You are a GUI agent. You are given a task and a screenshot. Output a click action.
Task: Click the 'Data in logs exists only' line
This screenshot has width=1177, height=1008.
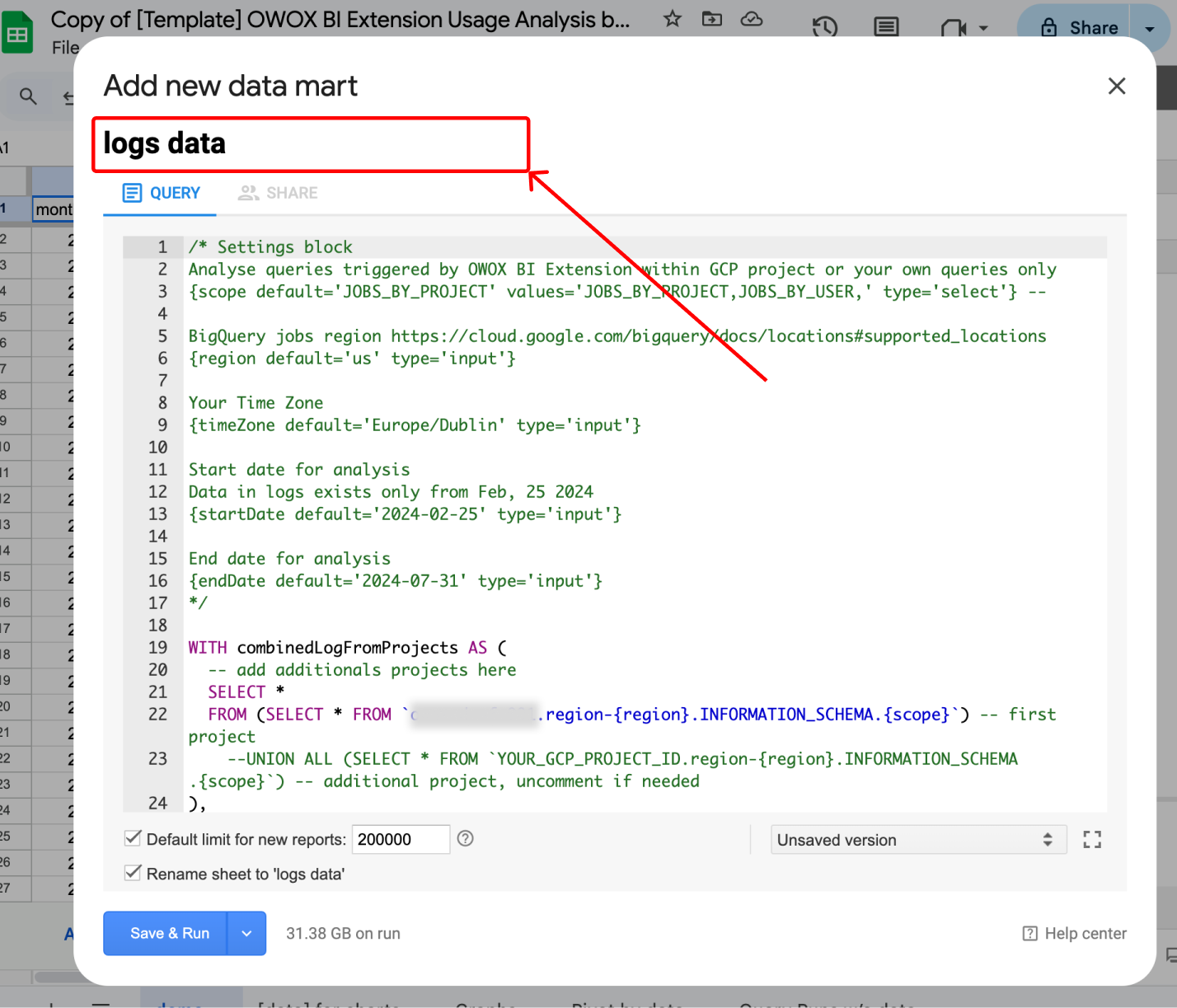[391, 492]
